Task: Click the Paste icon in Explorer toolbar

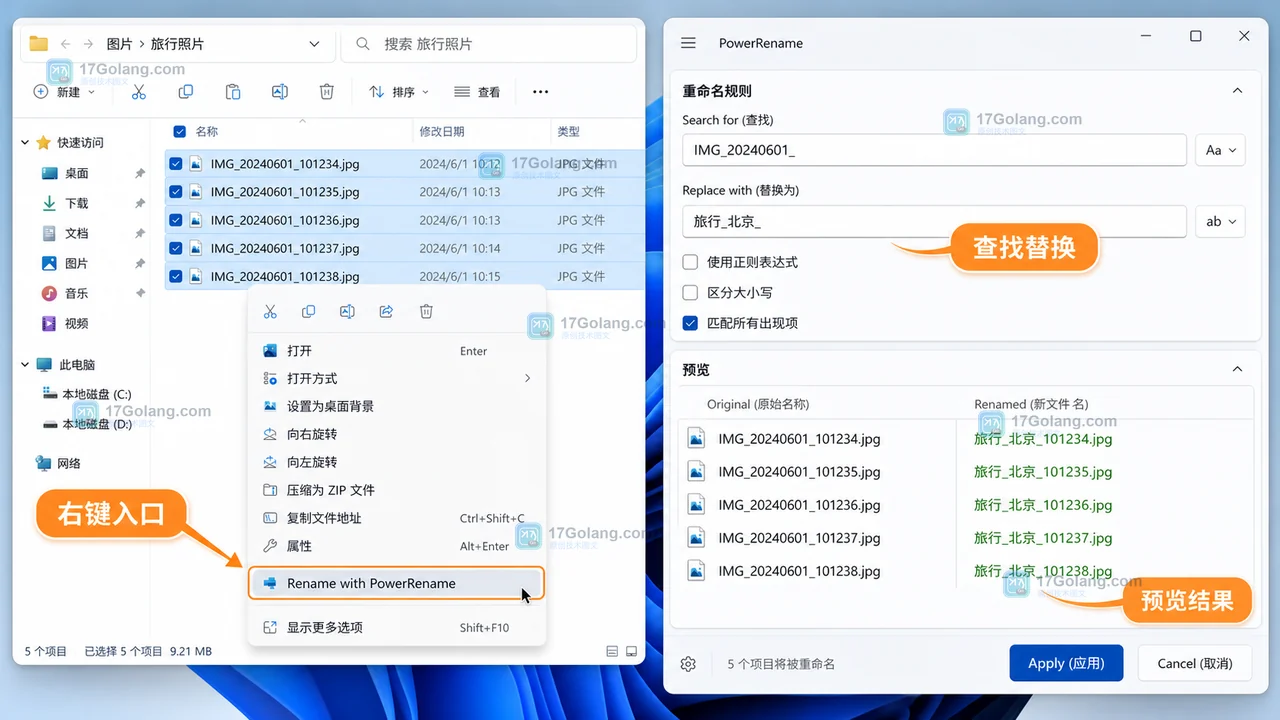Action: pos(233,92)
